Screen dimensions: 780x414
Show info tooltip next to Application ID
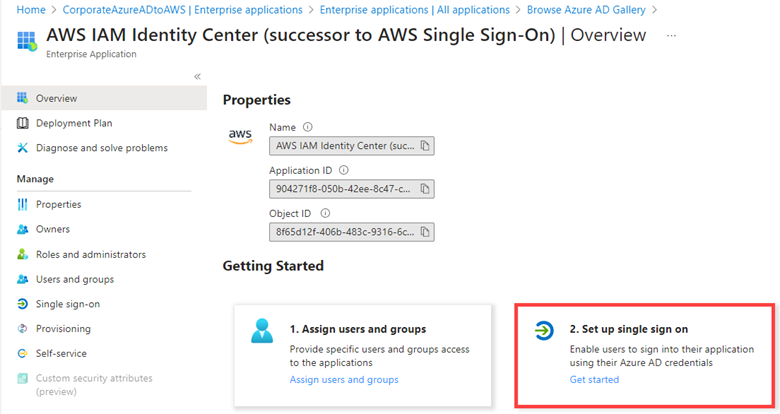point(344,170)
